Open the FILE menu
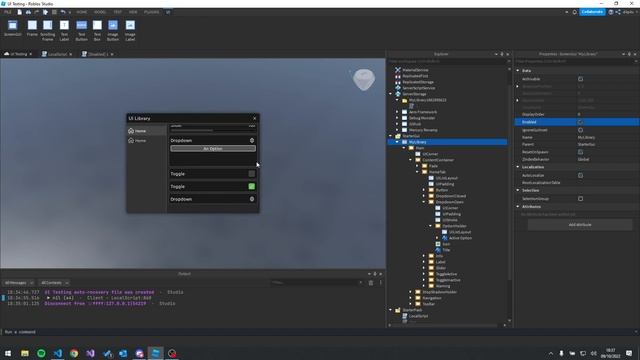Image resolution: width=640 pixels, height=360 pixels. [x=8, y=12]
